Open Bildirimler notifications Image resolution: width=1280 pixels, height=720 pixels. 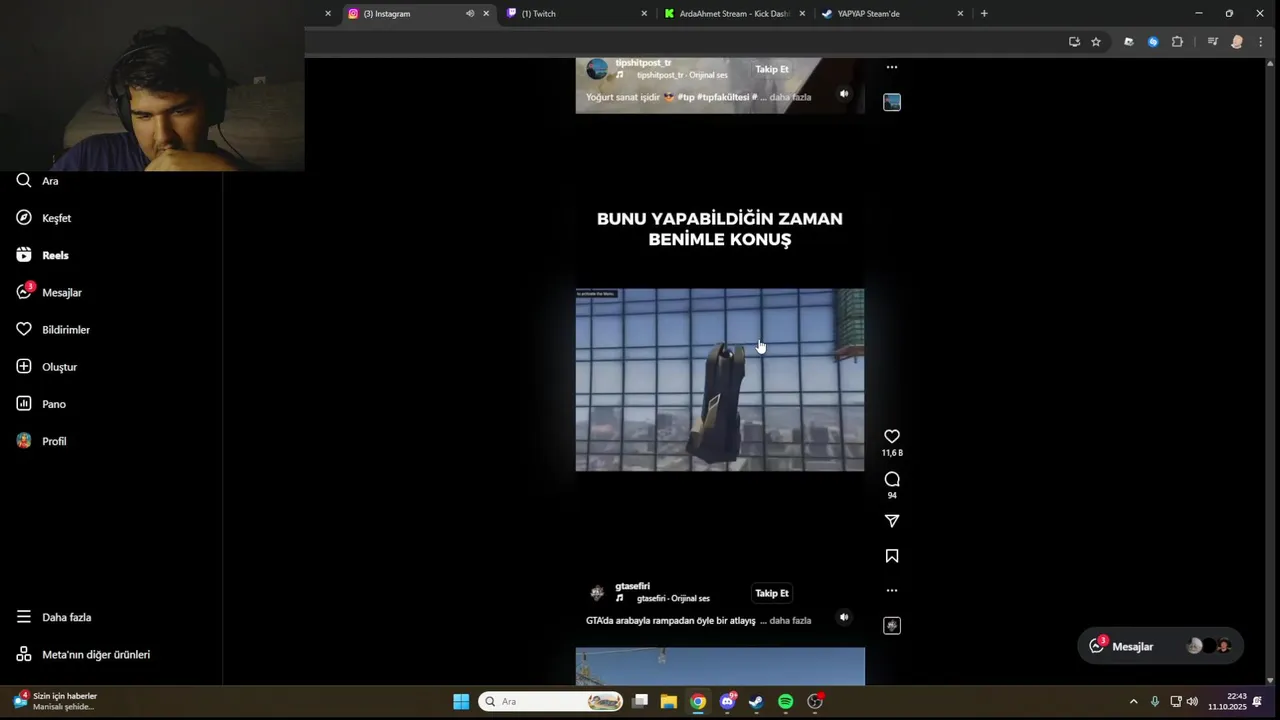tap(53, 329)
